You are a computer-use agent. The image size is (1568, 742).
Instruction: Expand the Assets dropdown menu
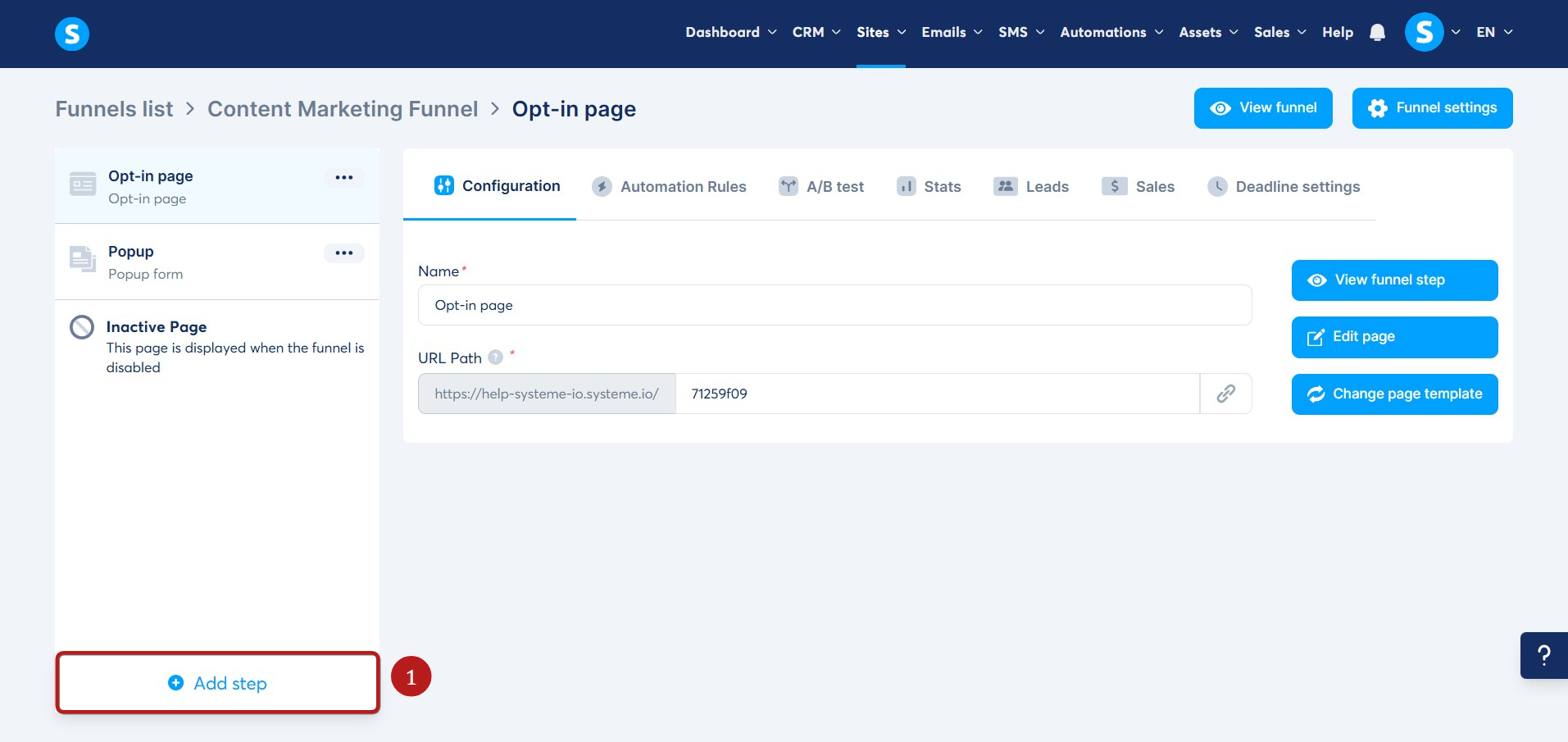(x=1208, y=33)
